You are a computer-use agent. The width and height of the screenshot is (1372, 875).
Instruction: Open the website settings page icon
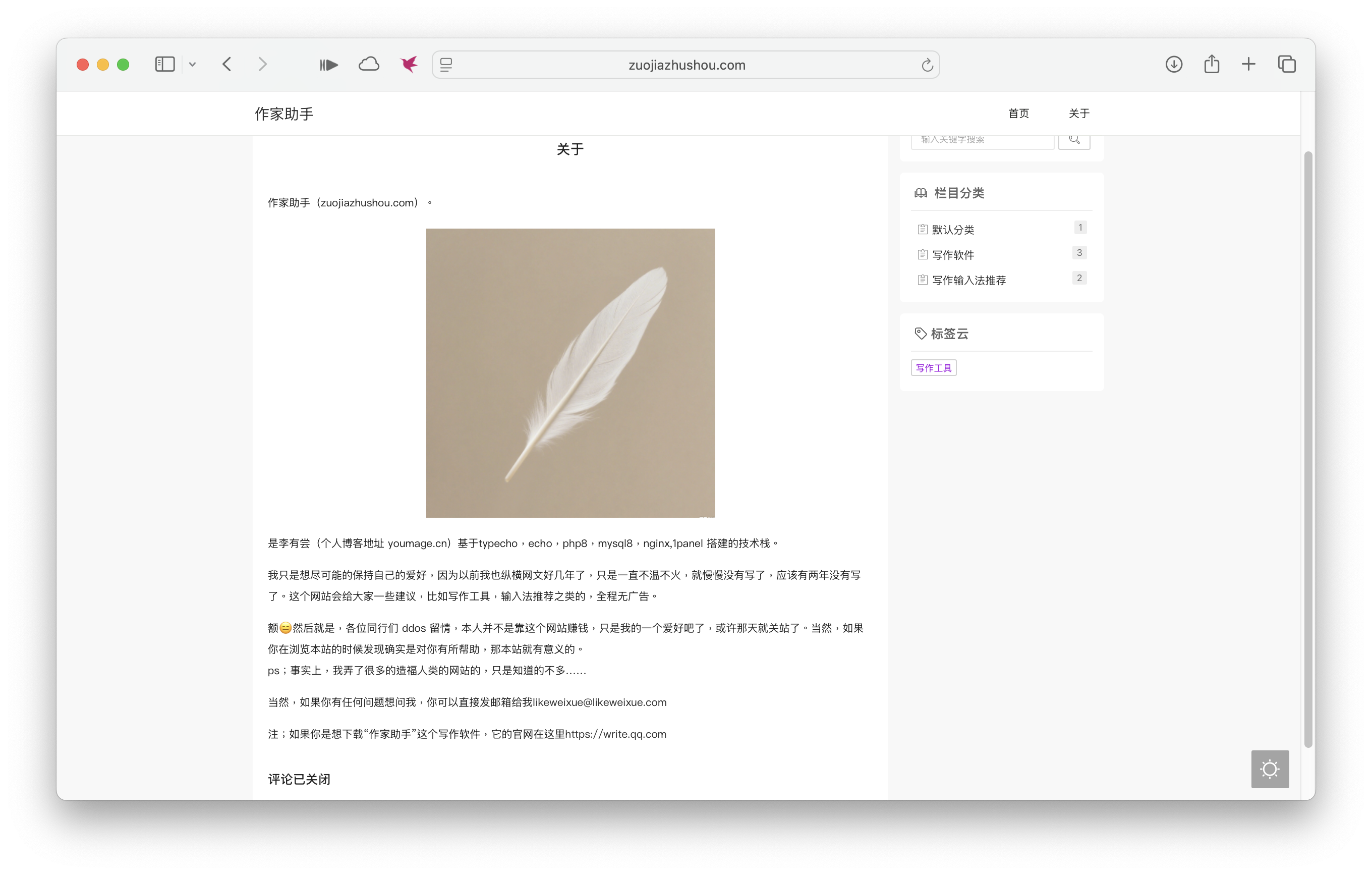(x=447, y=65)
